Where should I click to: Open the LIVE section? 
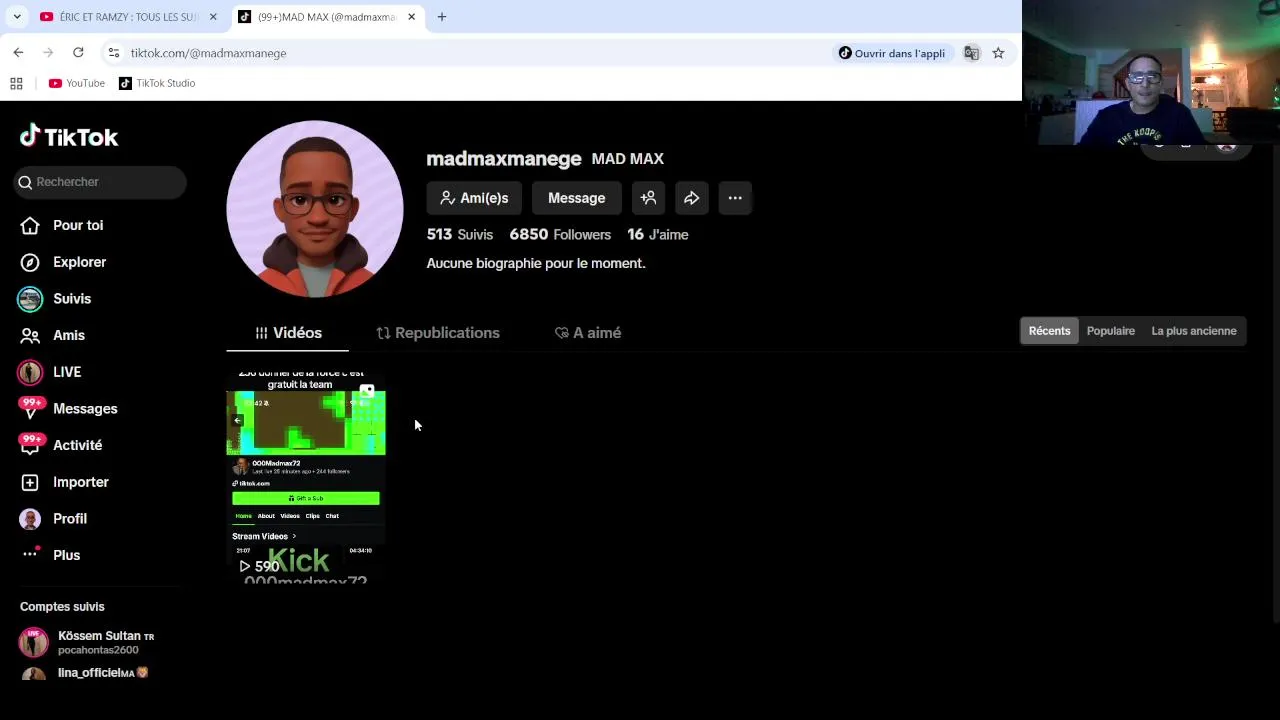point(49,372)
